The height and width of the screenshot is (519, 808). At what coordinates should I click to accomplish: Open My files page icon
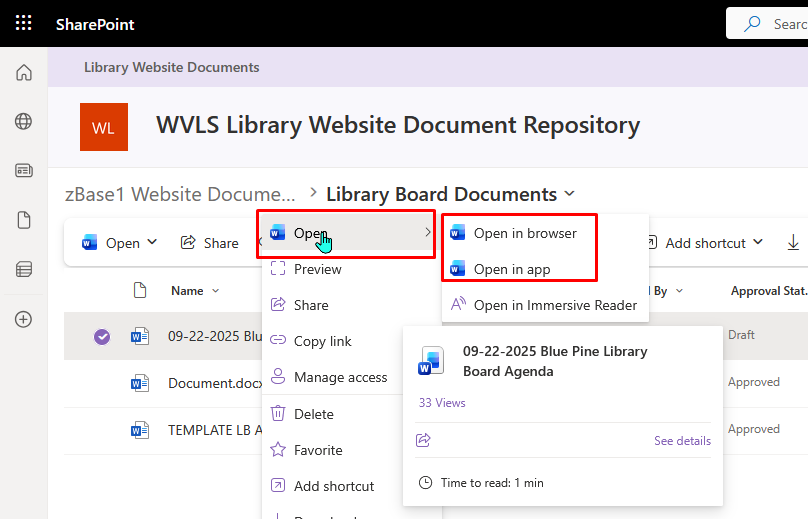24,220
